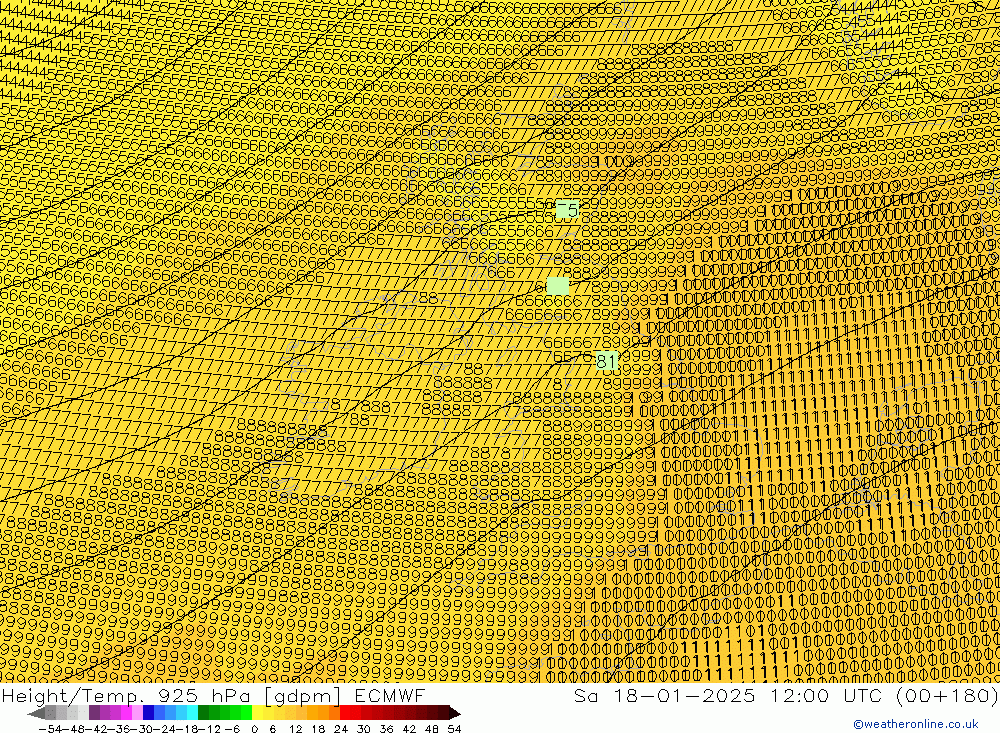Click the legend value 36
This screenshot has height=733, width=1000.
pyautogui.click(x=386, y=729)
